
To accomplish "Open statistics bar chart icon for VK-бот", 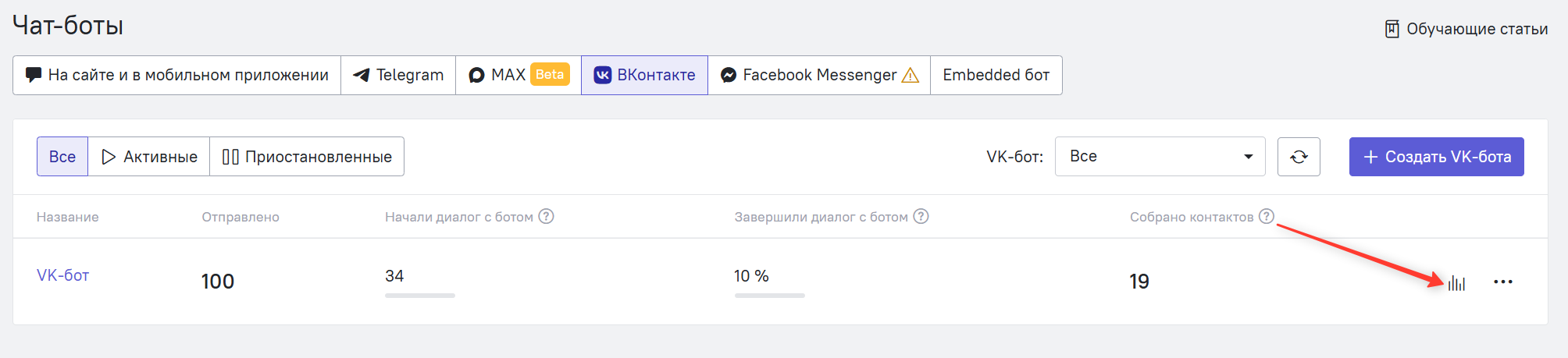I will pyautogui.click(x=1456, y=283).
